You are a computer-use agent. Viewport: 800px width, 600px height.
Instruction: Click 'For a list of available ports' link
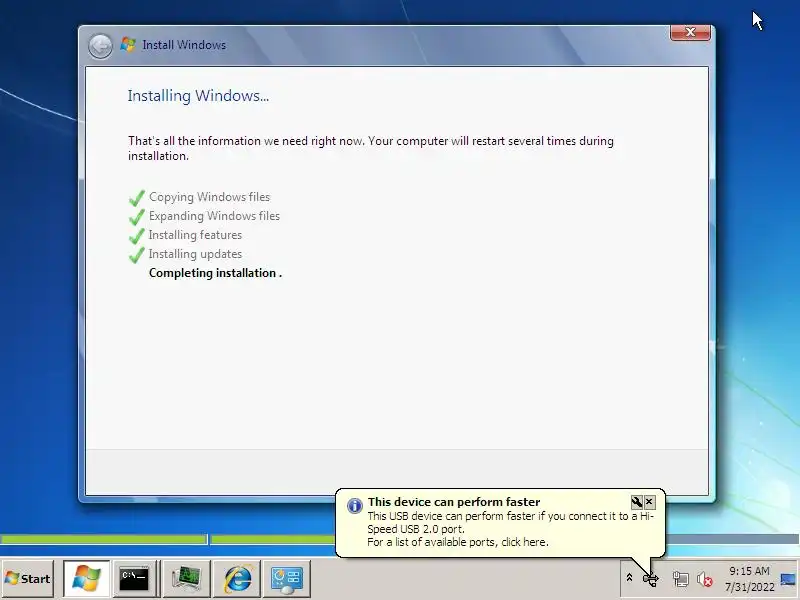point(458,542)
